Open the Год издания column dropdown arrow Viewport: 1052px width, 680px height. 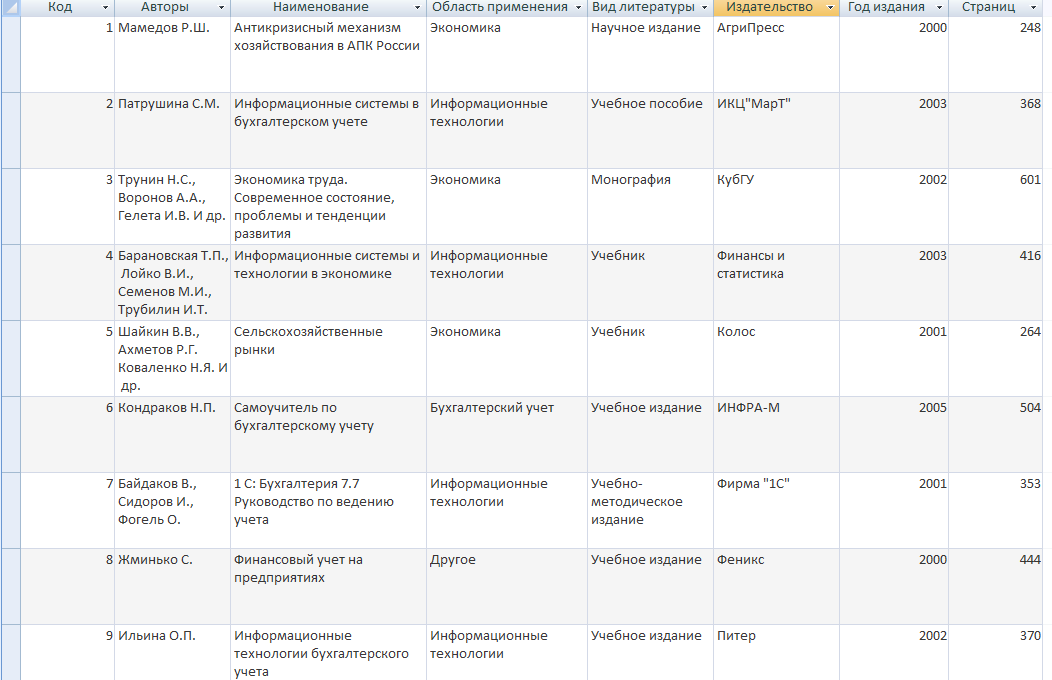(x=939, y=7)
